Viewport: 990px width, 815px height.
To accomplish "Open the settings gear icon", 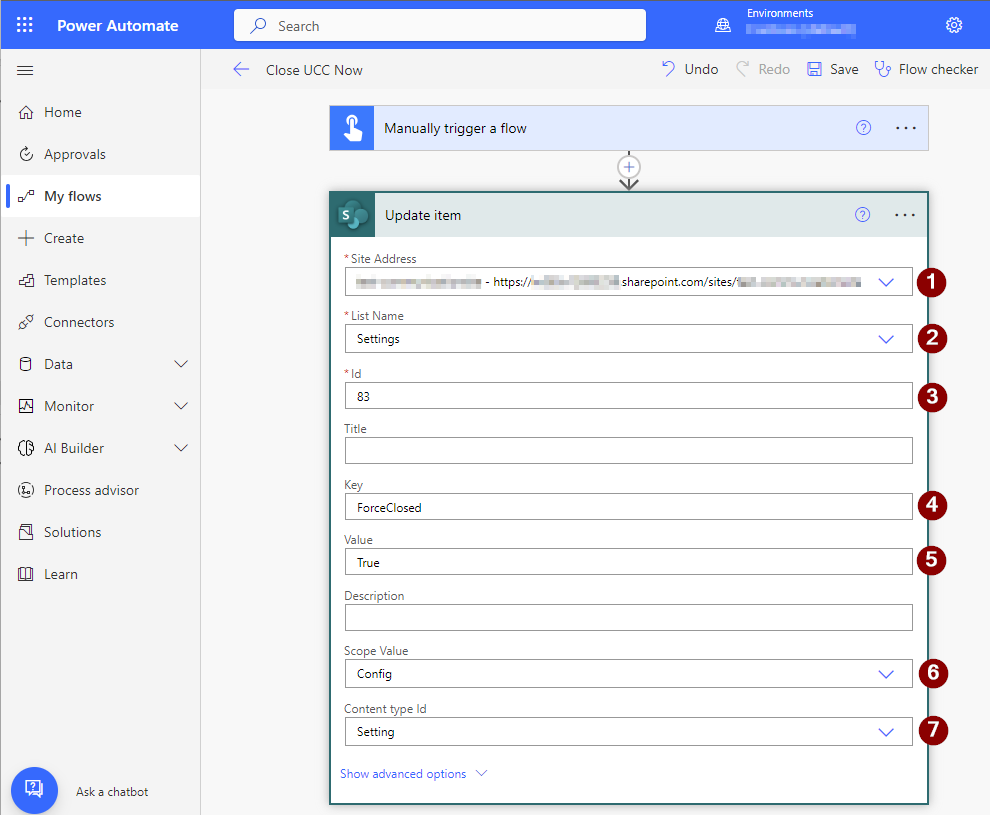I will click(x=953, y=25).
